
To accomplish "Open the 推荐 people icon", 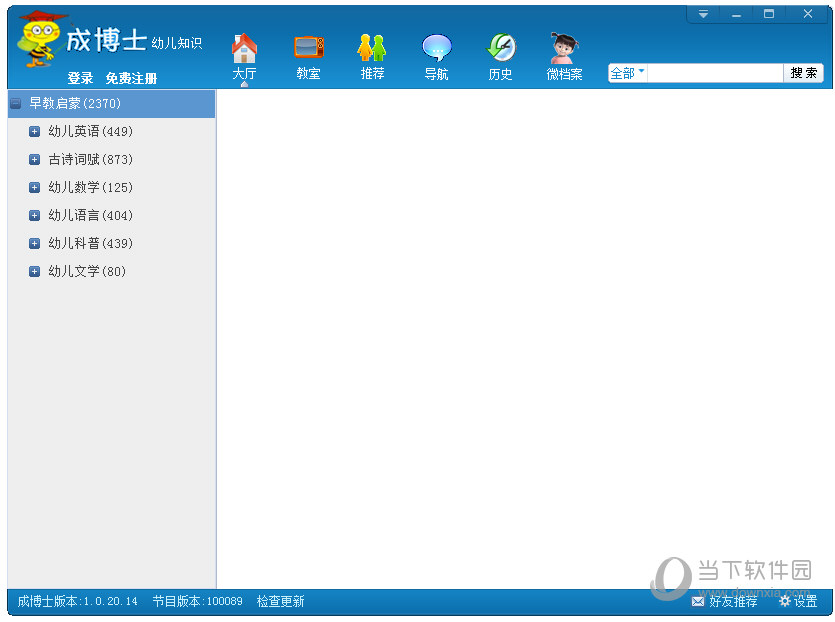I will (x=372, y=48).
